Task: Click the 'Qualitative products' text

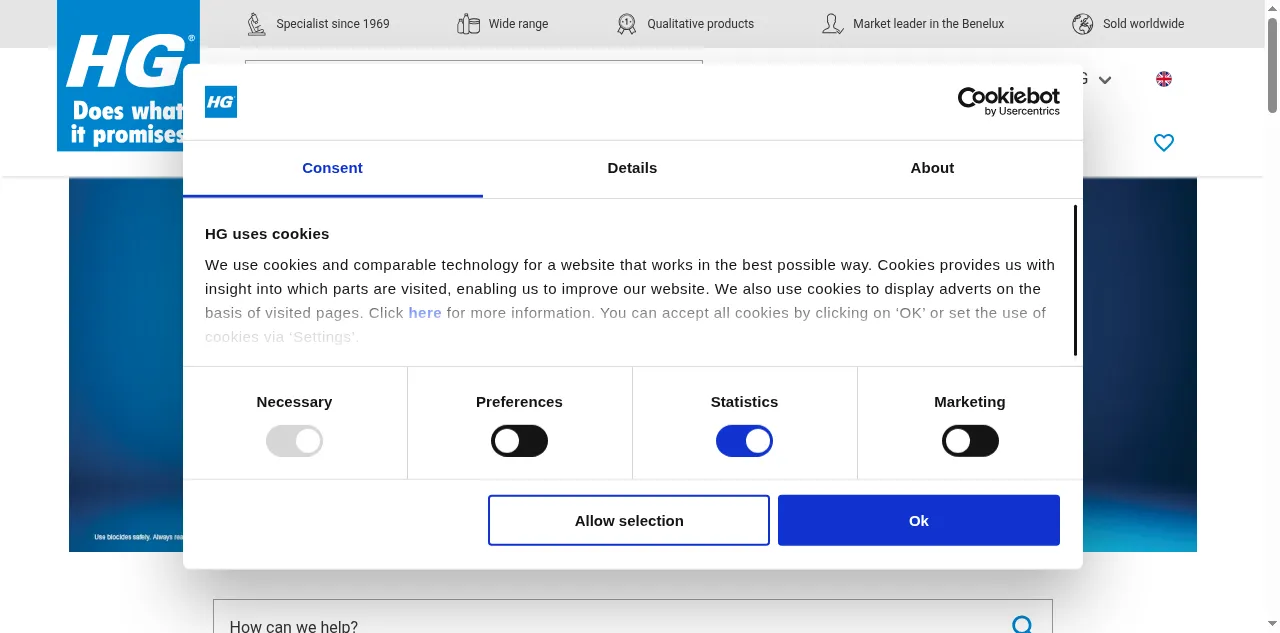Action: (700, 24)
